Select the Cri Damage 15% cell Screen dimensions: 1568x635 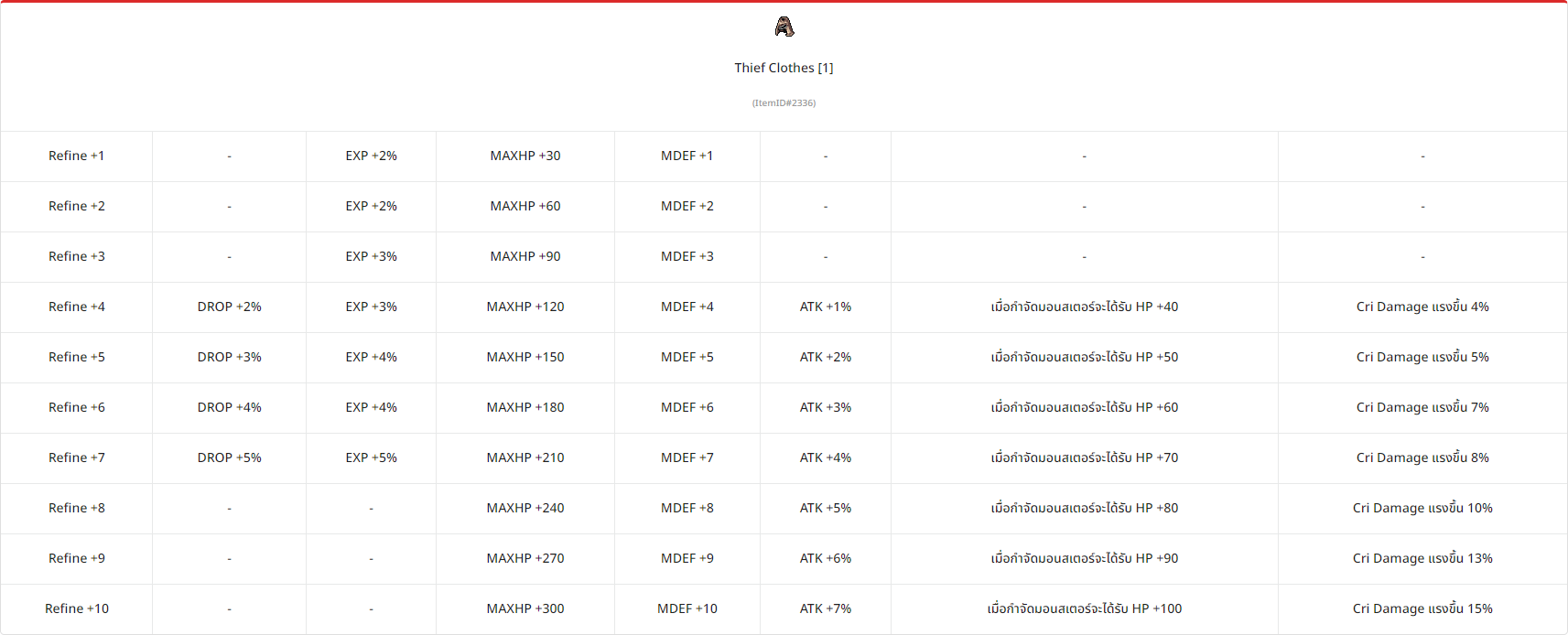pos(1422,609)
